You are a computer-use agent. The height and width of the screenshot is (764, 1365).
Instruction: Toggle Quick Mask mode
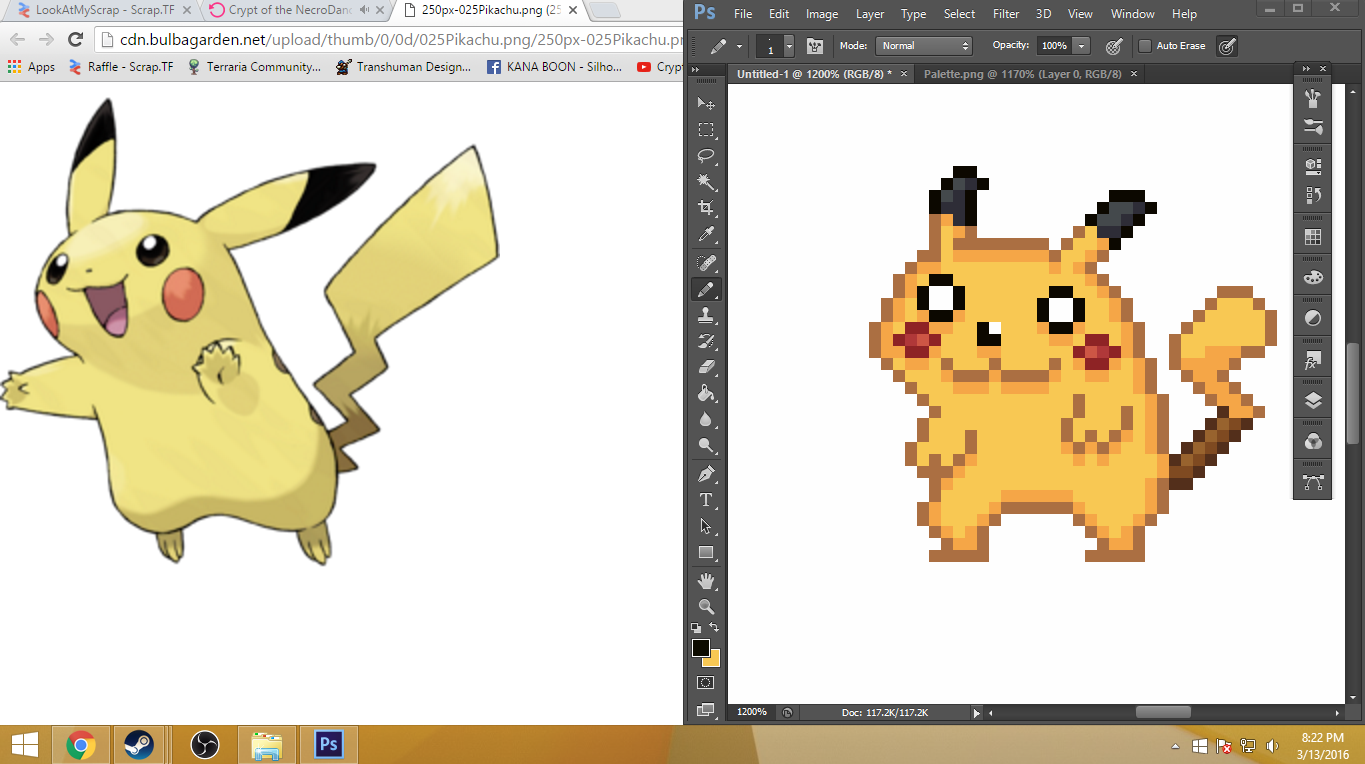tap(706, 683)
